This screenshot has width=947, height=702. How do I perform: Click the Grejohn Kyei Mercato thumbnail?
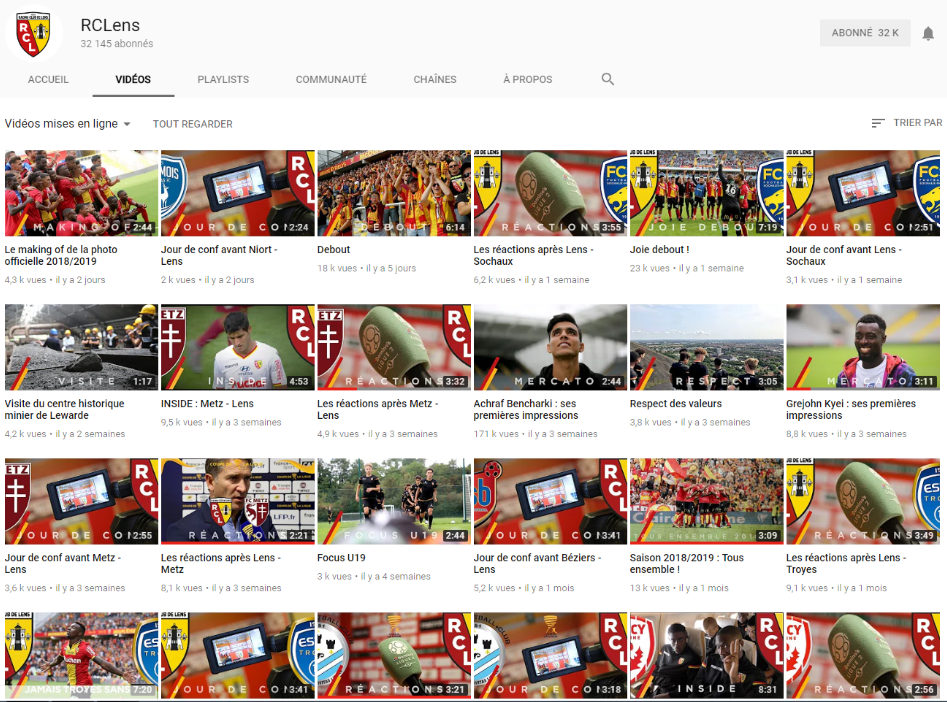pos(862,347)
